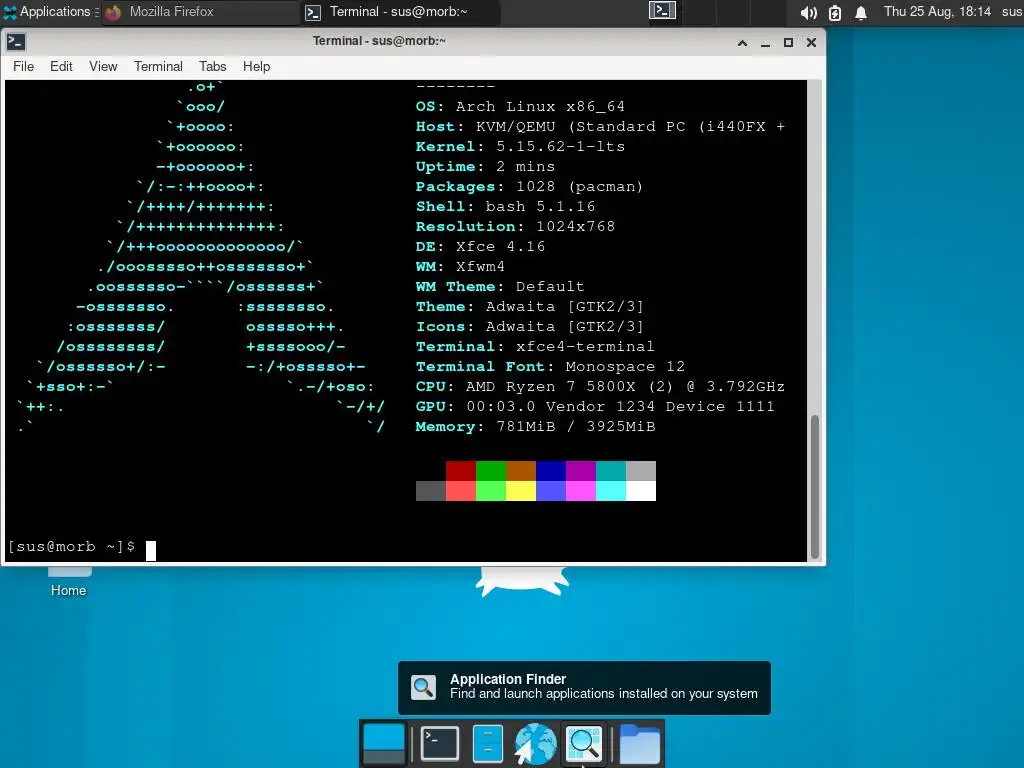Image resolution: width=1024 pixels, height=768 pixels.
Task: Close the terminal window
Action: tap(811, 43)
